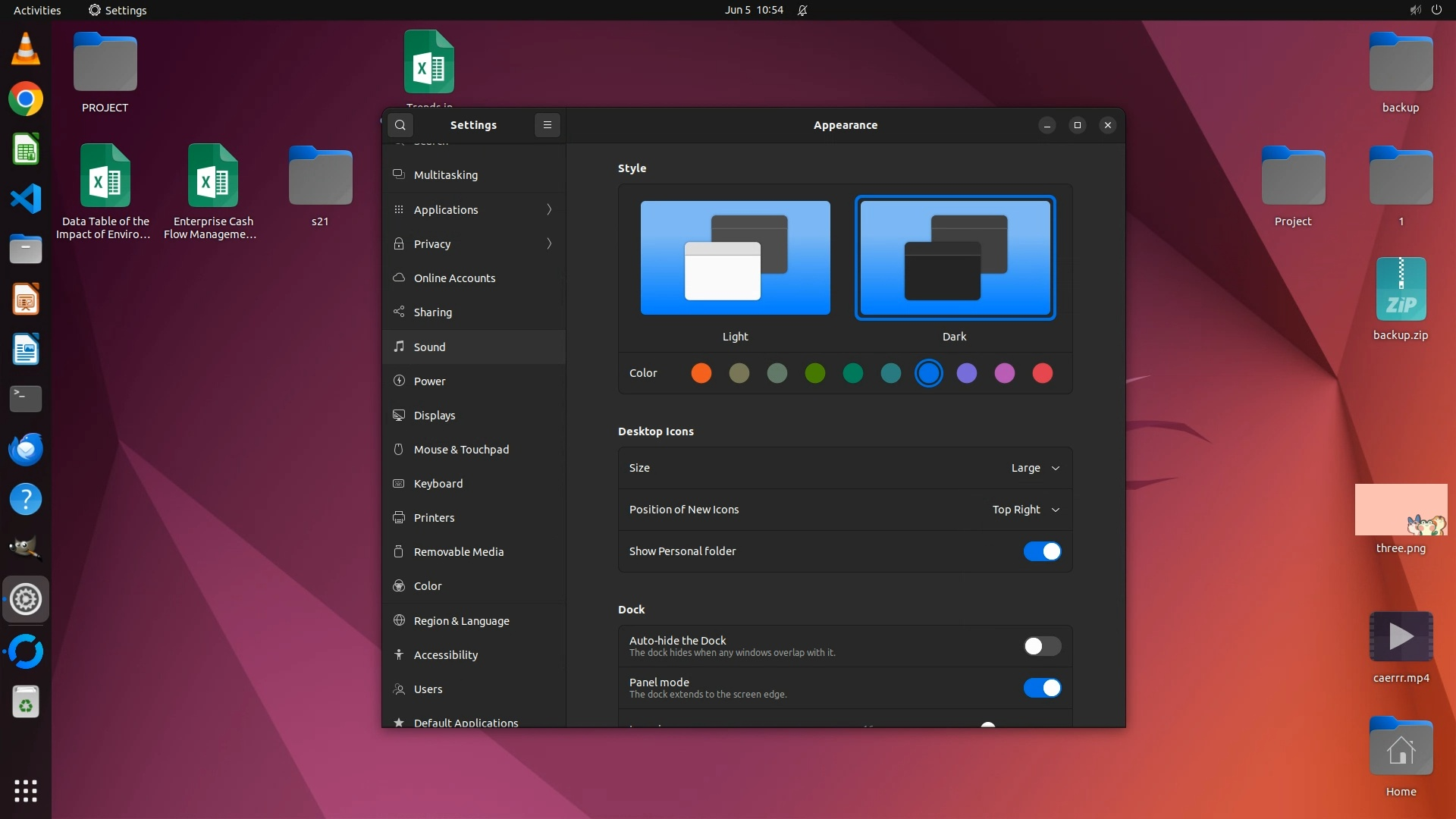
Task: Click the Printers icon in sidebar
Action: 399,518
